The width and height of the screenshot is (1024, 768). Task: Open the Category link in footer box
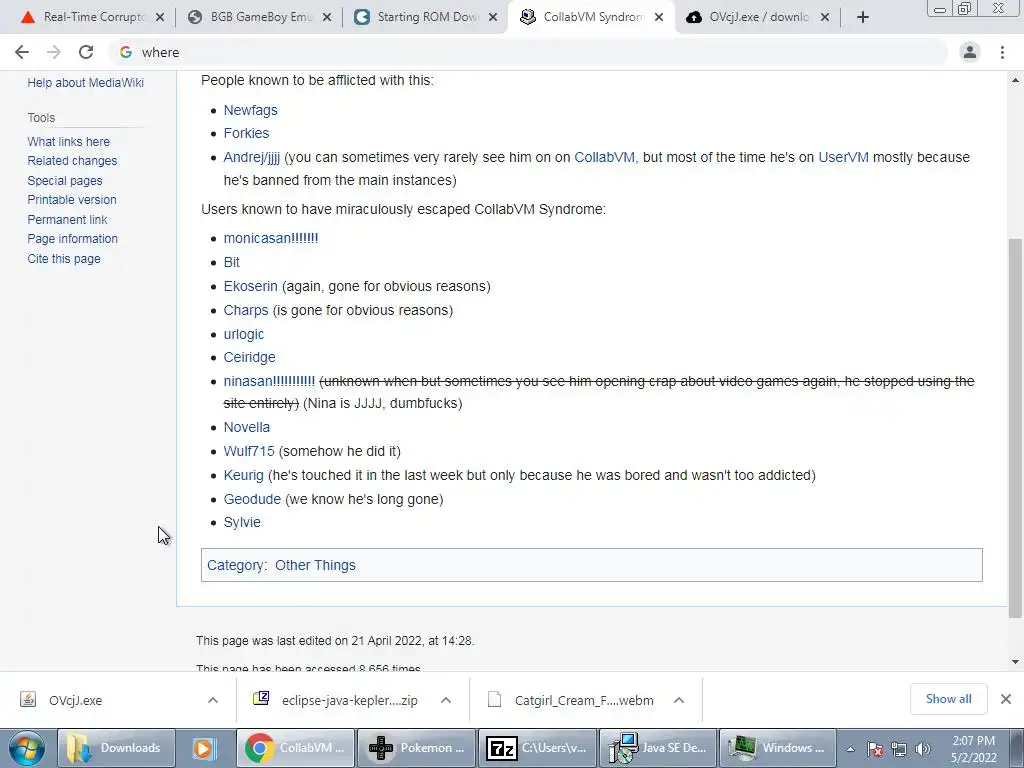(236, 566)
